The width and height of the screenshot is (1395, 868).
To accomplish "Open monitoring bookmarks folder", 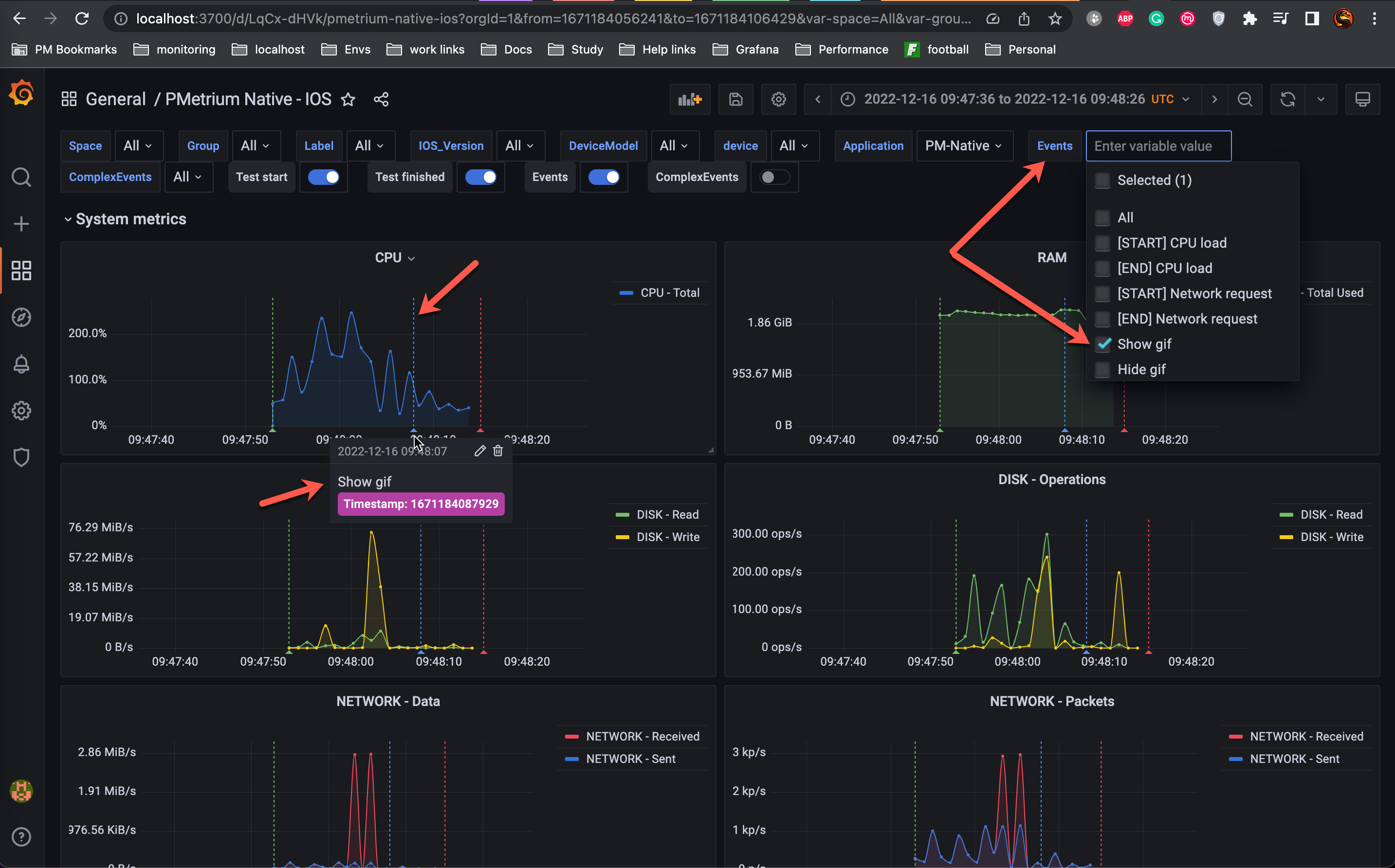I will (x=175, y=50).
